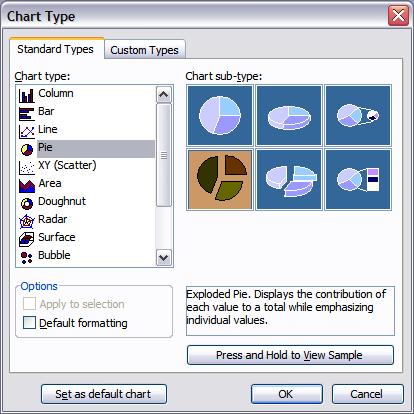Screen dimensions: 414x414
Task: Pick the Line chart type icon
Action: [27, 131]
